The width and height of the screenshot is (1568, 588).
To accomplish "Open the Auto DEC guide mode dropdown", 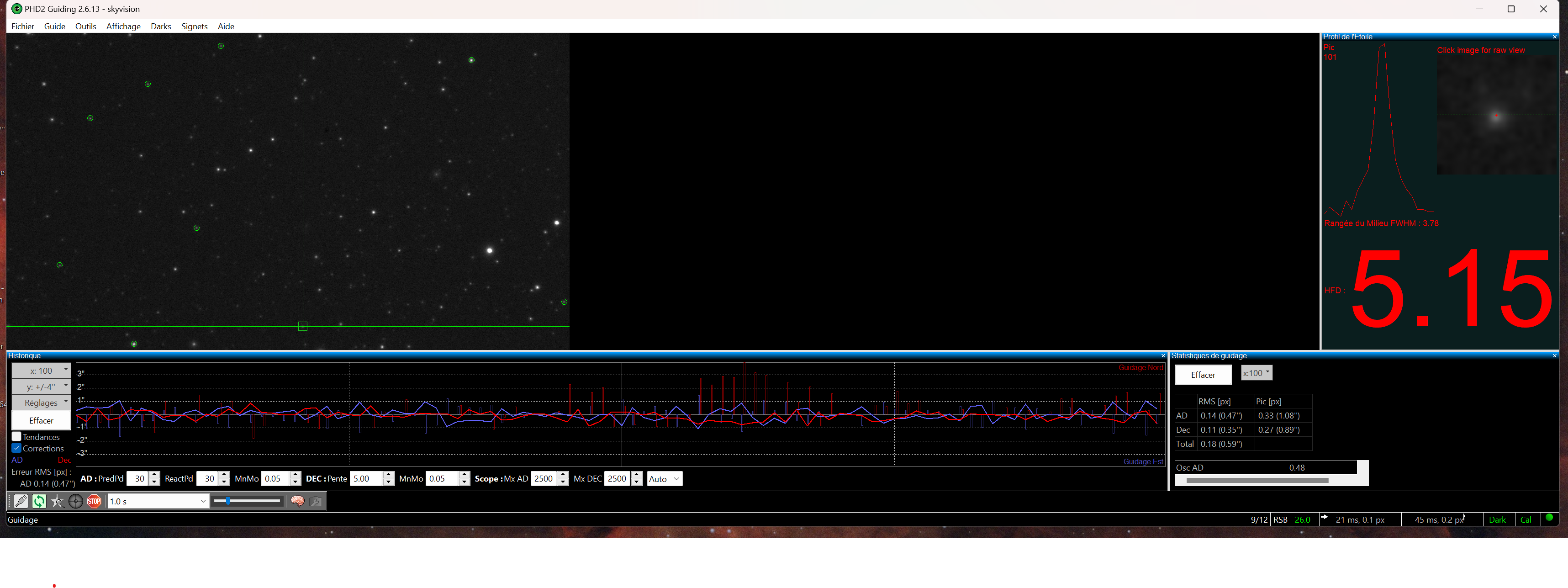I will pos(664,478).
